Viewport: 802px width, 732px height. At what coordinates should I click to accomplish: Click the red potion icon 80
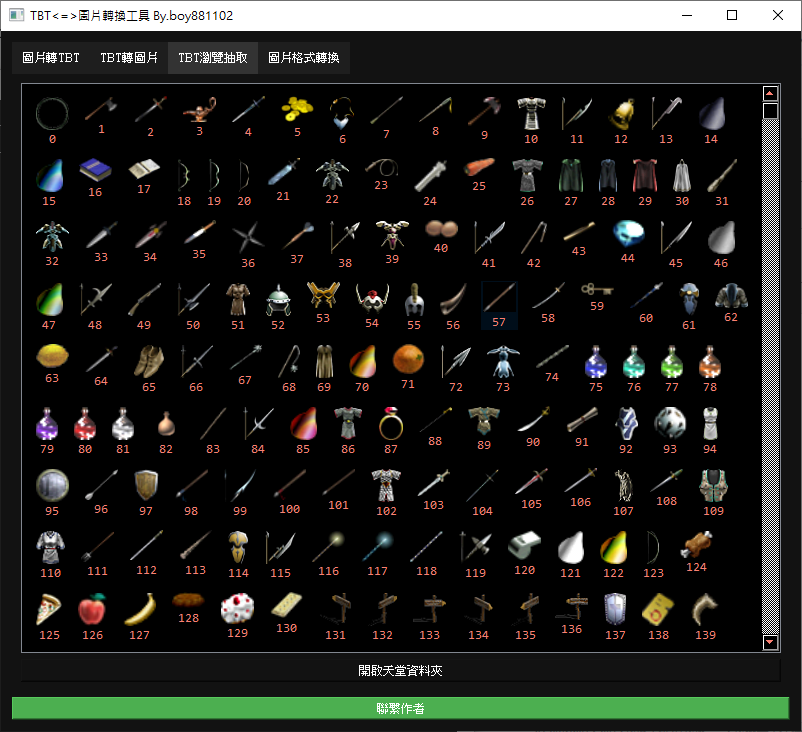(85, 423)
